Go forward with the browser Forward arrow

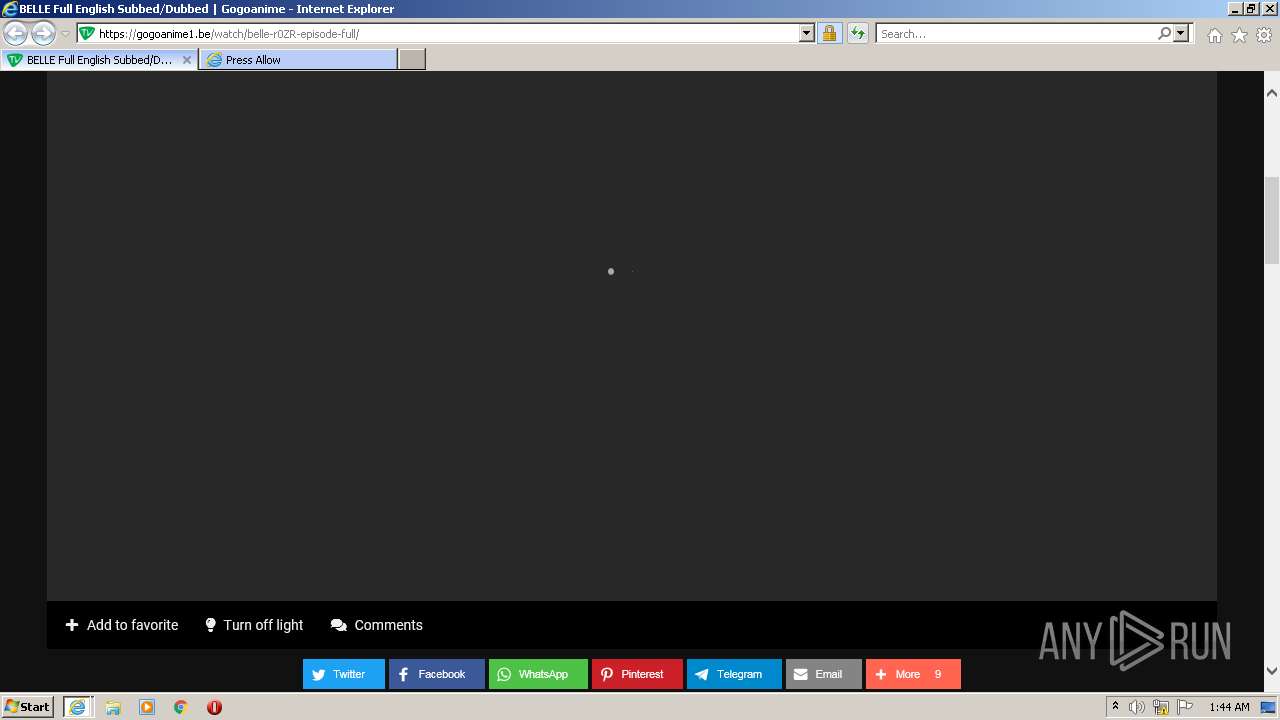(x=43, y=34)
